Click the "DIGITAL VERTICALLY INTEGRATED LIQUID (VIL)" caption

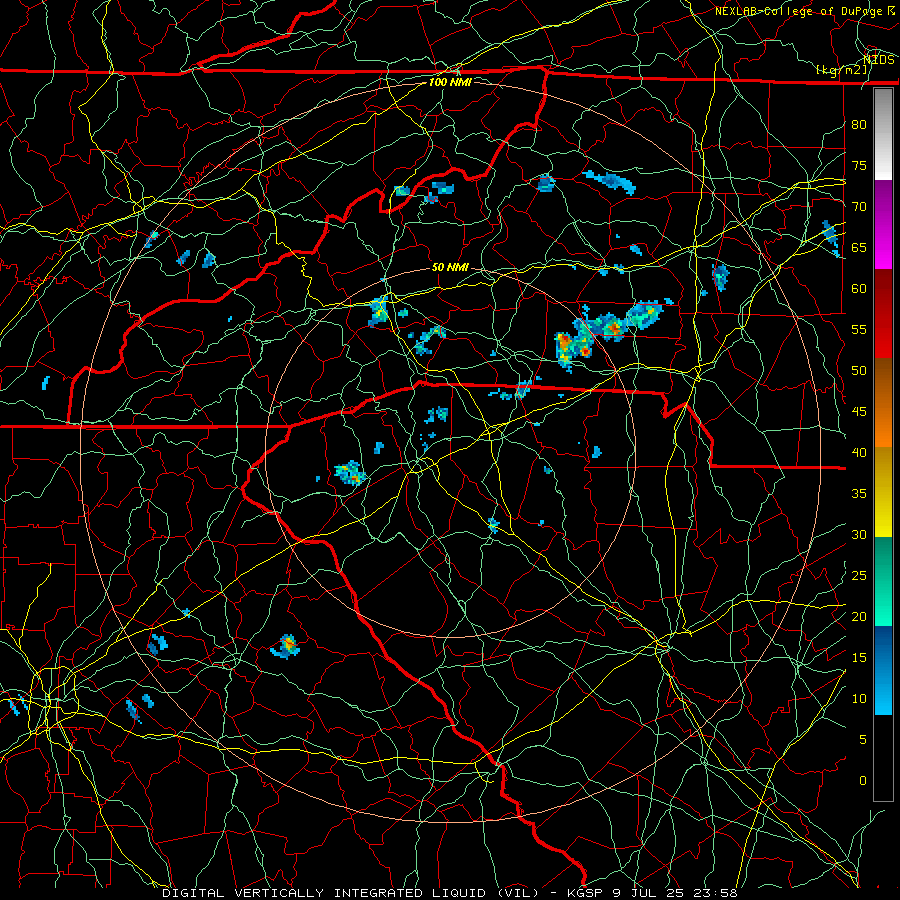pos(351,893)
